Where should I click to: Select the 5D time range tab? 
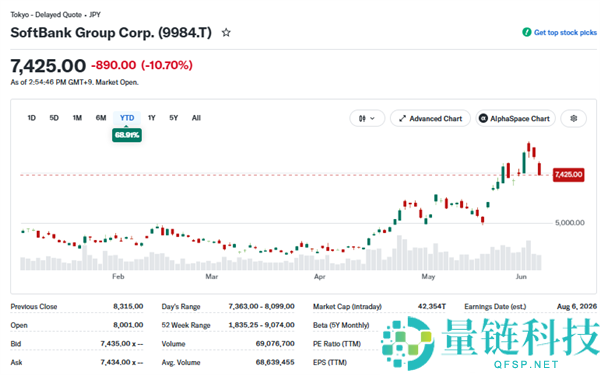[x=54, y=118]
